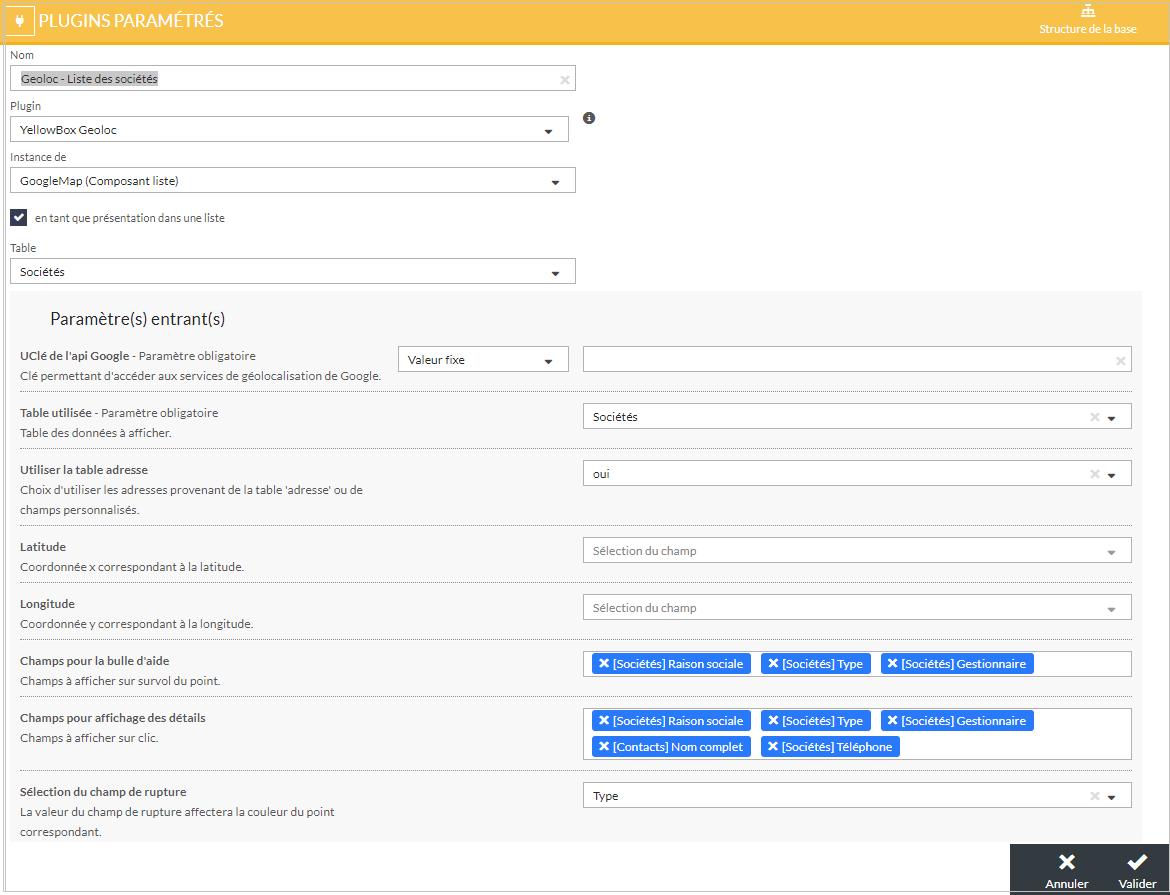Image resolution: width=1170 pixels, height=895 pixels.
Task: Clear the Type rupture field selection
Action: [x=1095, y=796]
